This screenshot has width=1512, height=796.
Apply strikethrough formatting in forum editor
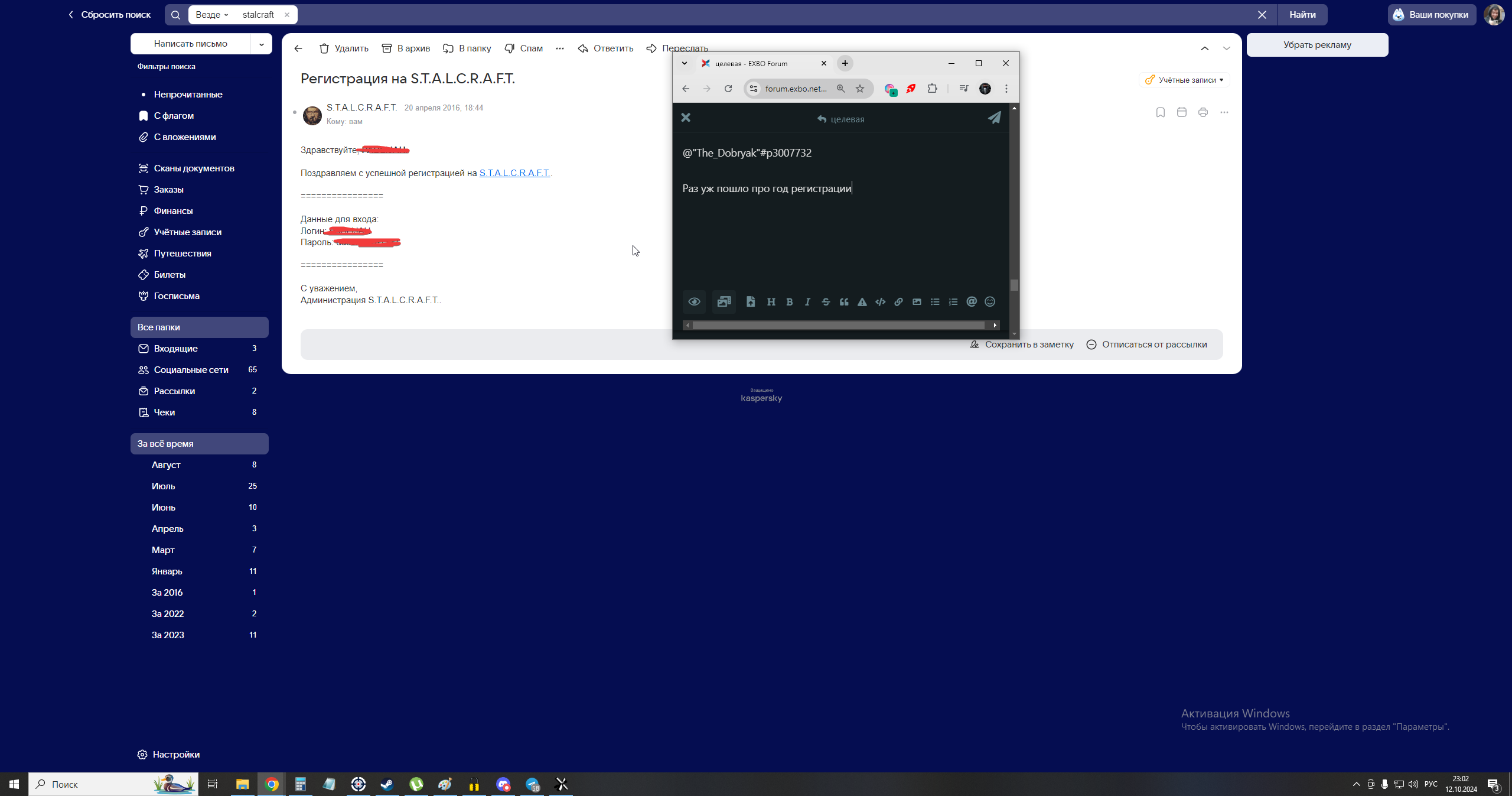[826, 302]
